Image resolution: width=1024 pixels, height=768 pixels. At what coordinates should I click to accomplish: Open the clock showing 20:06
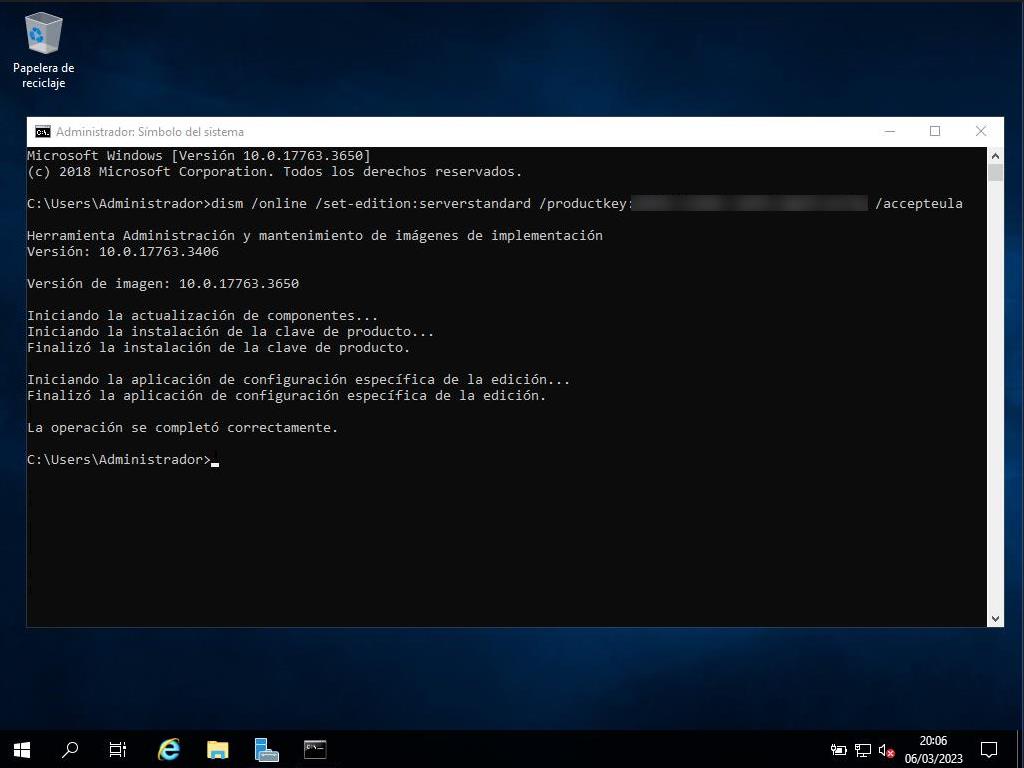pos(933,749)
